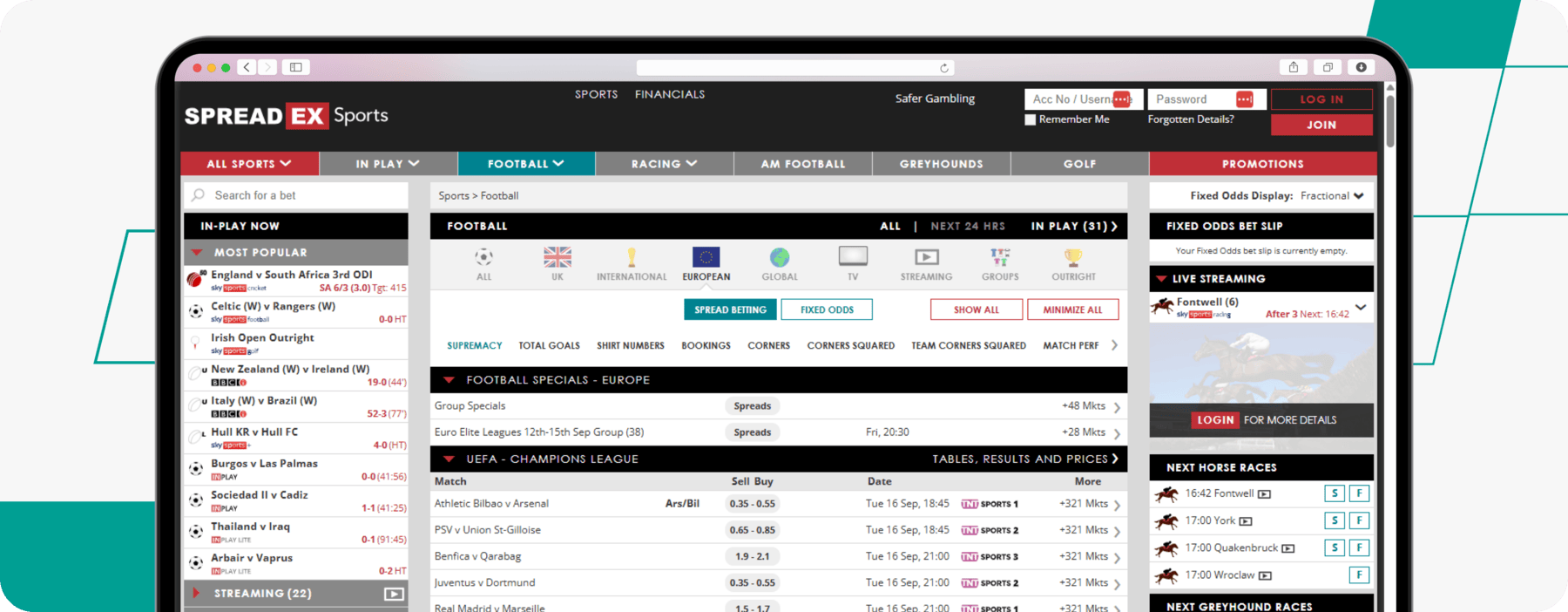Viewport: 1568px width, 612px height.
Task: Tick the Remember Me checkbox
Action: click(x=1031, y=119)
